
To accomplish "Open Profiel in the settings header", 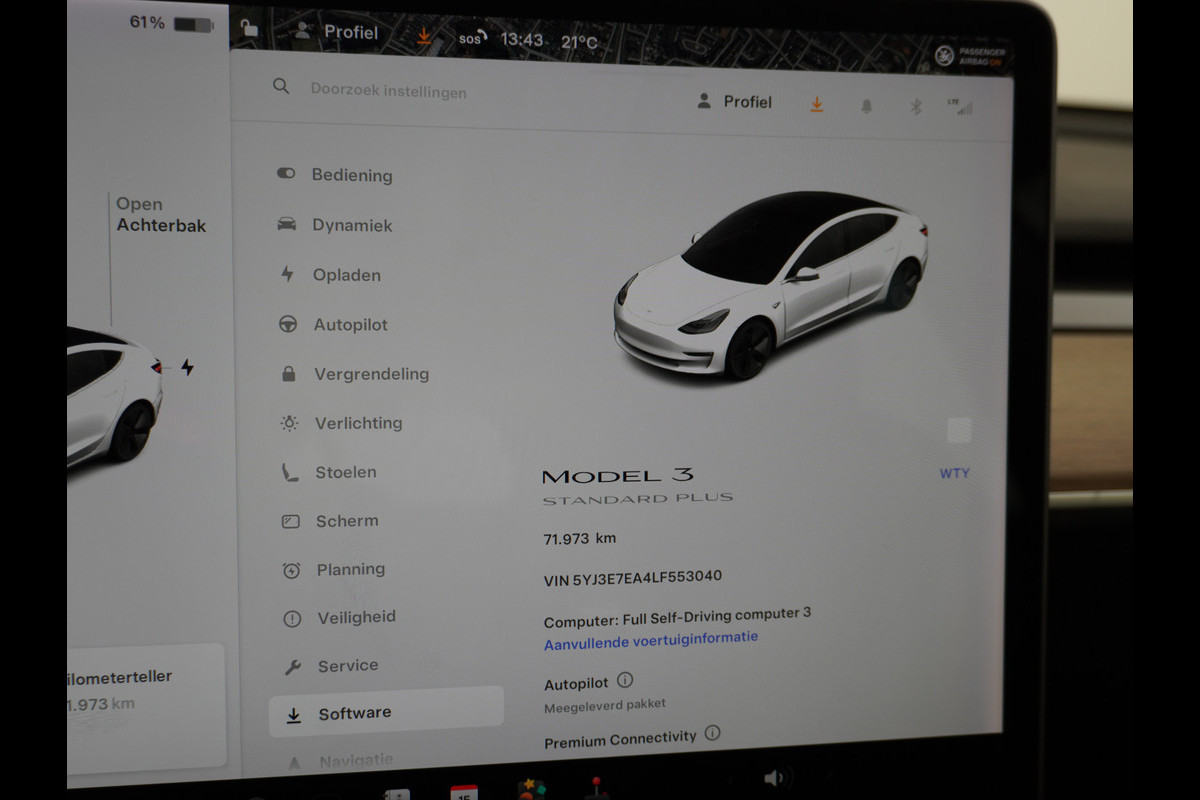I will (x=735, y=102).
